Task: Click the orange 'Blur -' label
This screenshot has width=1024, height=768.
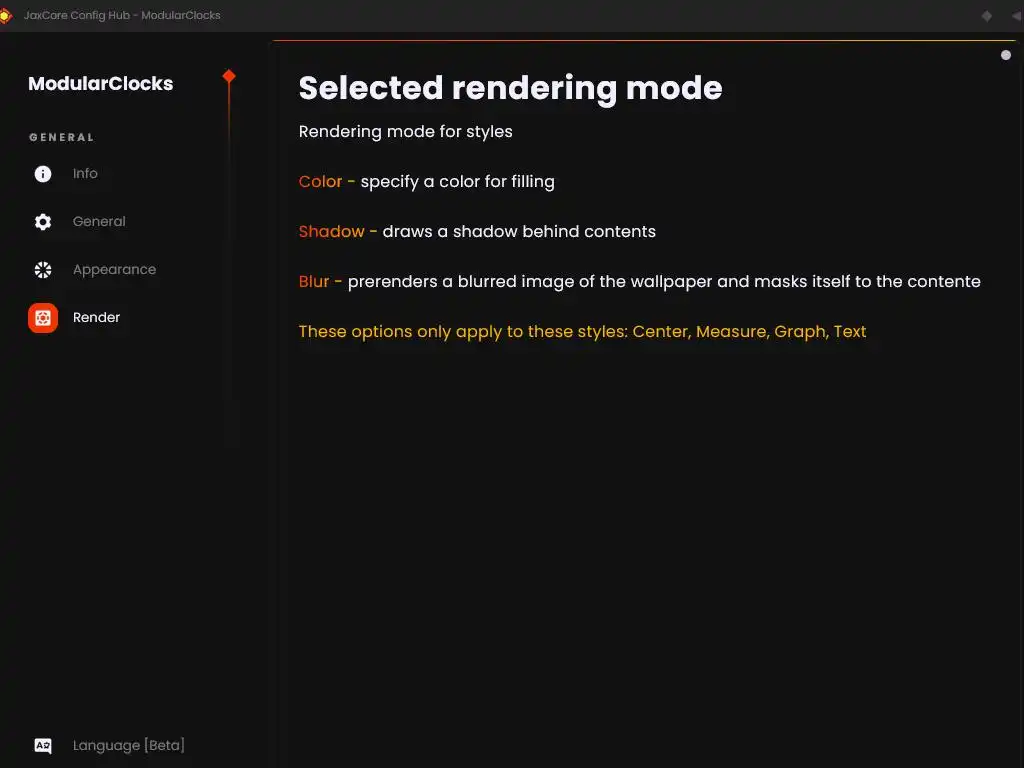Action: point(320,281)
